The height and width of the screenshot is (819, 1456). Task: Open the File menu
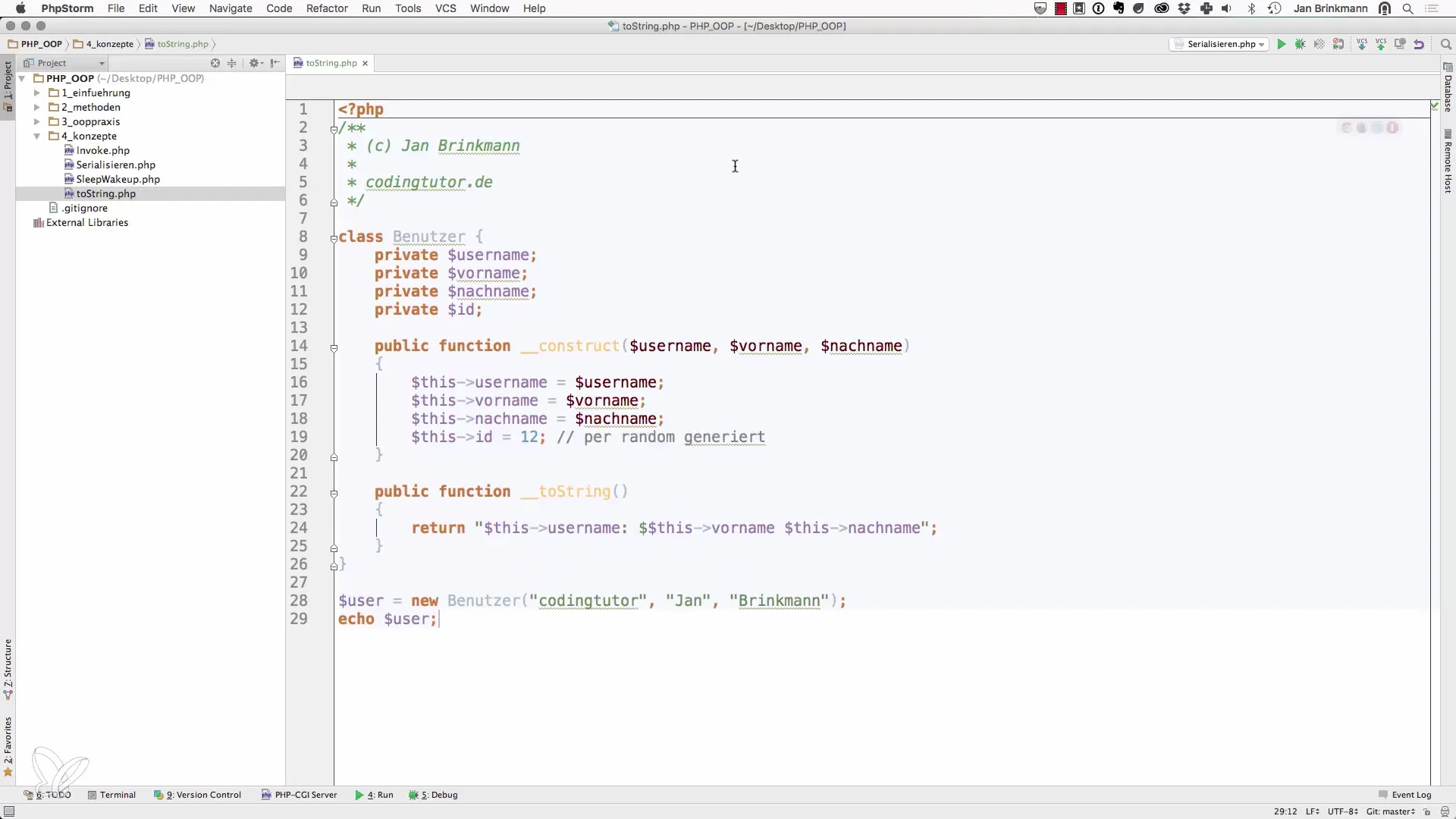[x=116, y=8]
